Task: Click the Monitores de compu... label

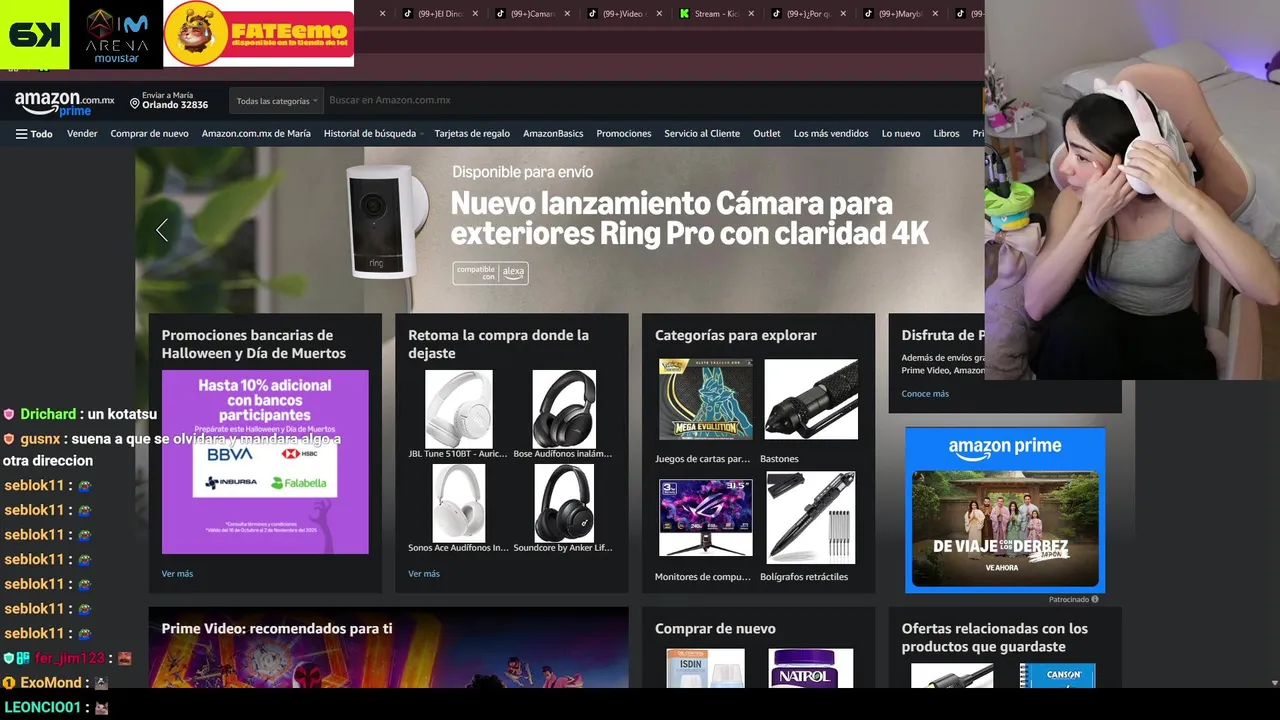Action: point(702,577)
